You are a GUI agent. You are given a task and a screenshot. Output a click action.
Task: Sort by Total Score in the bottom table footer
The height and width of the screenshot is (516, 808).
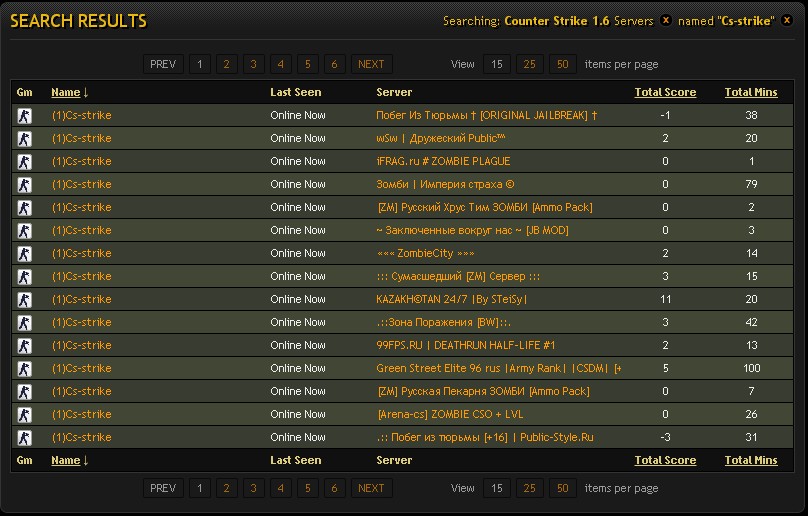click(x=665, y=460)
